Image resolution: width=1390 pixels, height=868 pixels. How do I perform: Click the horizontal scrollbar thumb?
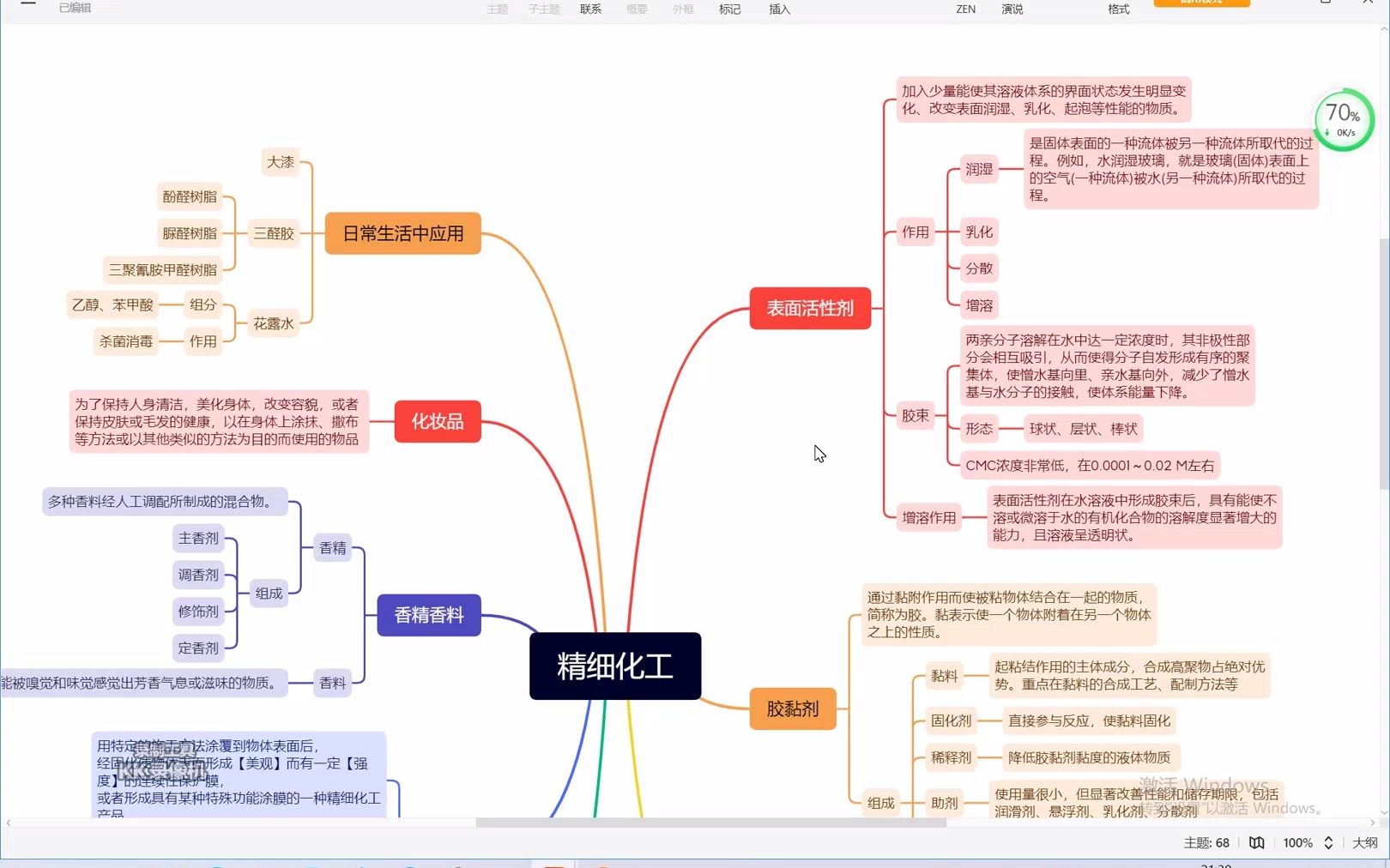pyautogui.click(x=710, y=823)
